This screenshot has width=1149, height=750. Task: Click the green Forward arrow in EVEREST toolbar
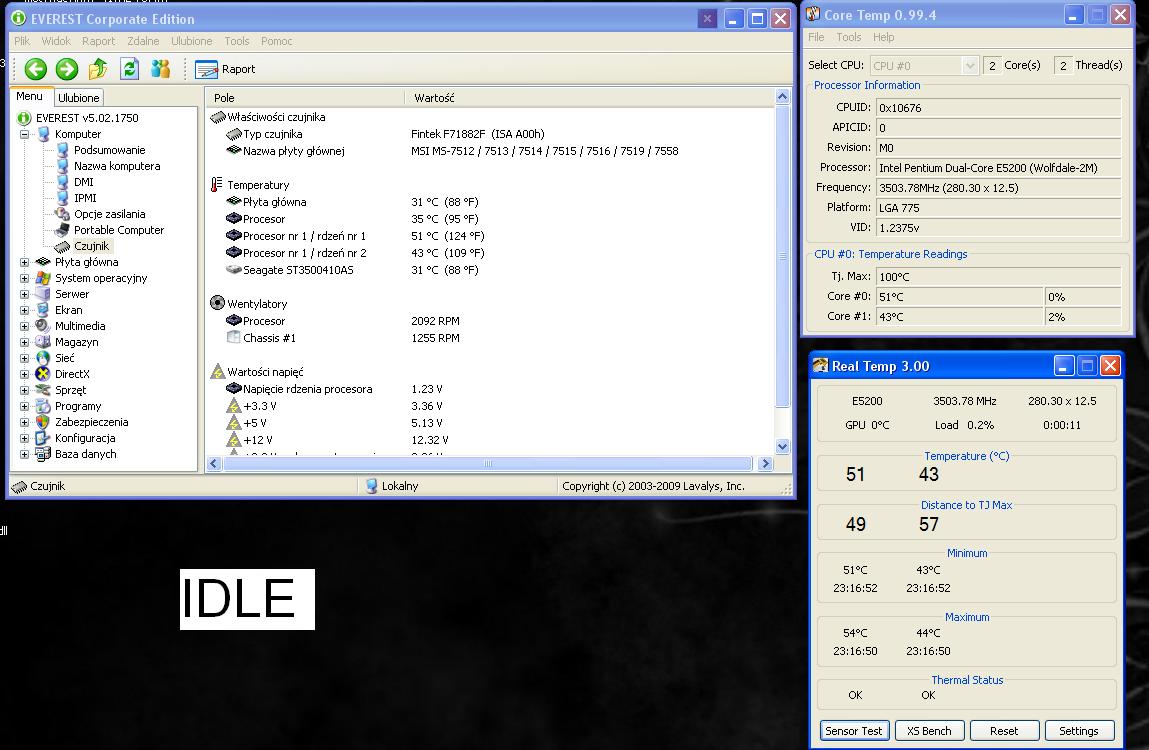(67, 69)
